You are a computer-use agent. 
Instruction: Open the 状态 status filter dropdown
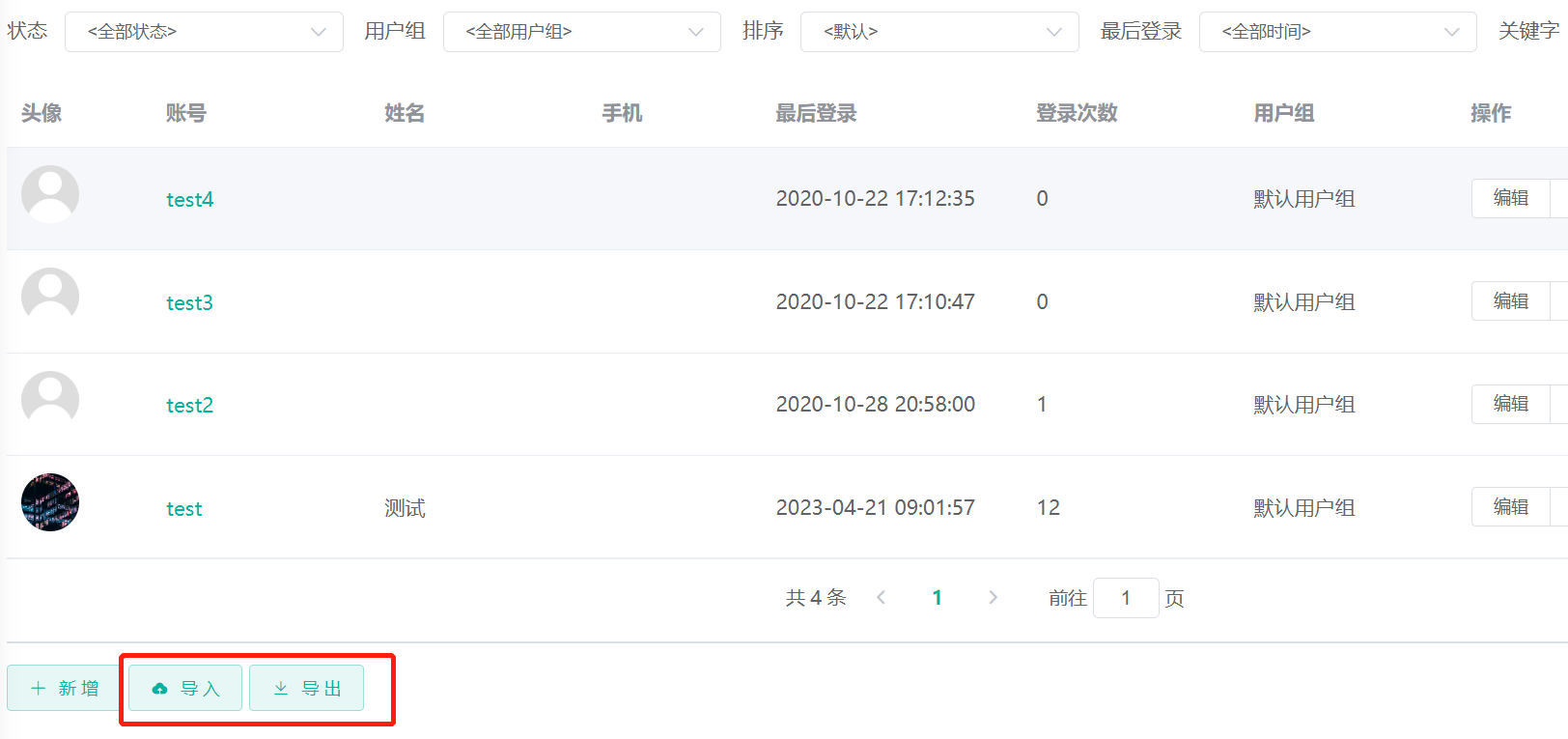pyautogui.click(x=204, y=32)
